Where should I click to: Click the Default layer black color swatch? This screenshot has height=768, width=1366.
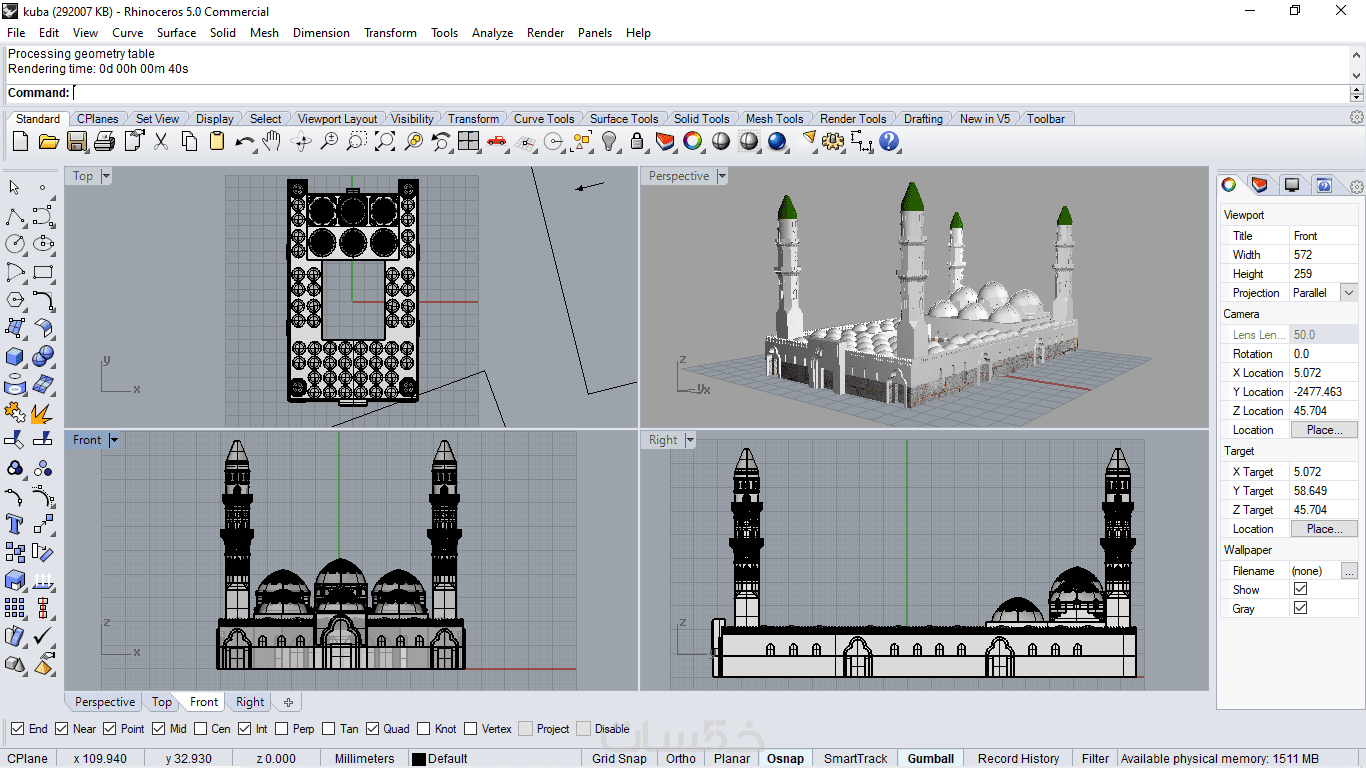(x=419, y=759)
